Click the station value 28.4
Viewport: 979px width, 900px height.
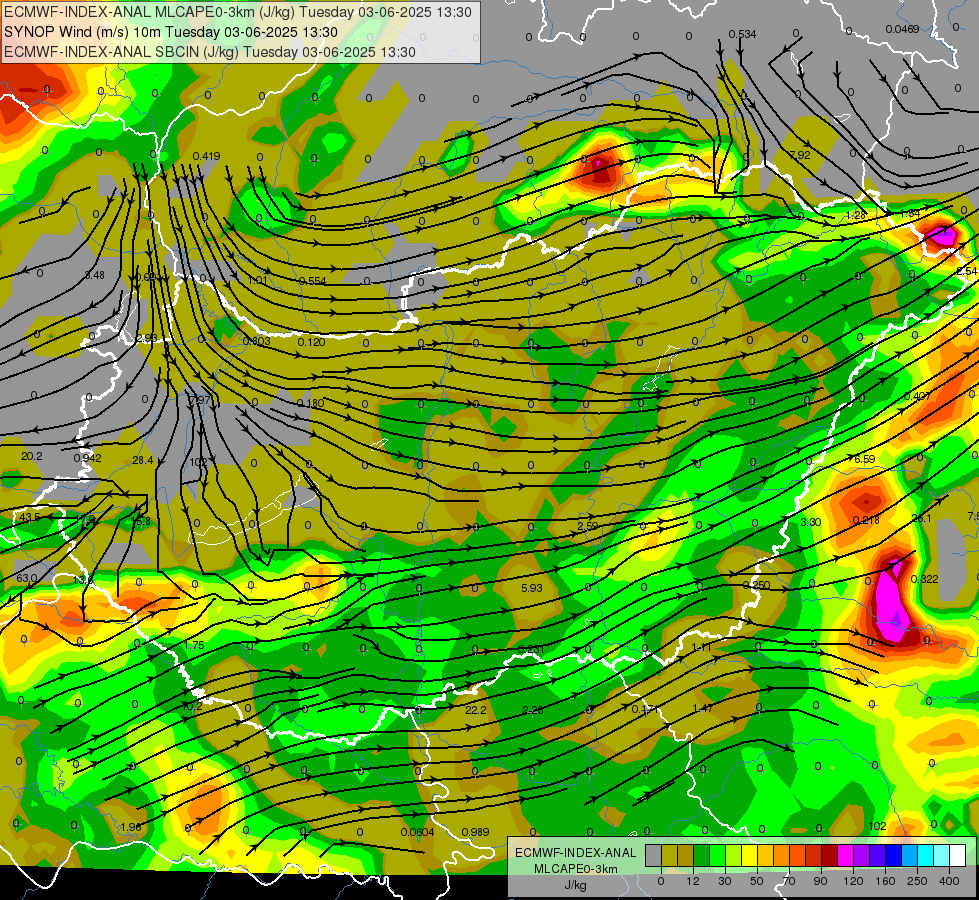click(142, 460)
